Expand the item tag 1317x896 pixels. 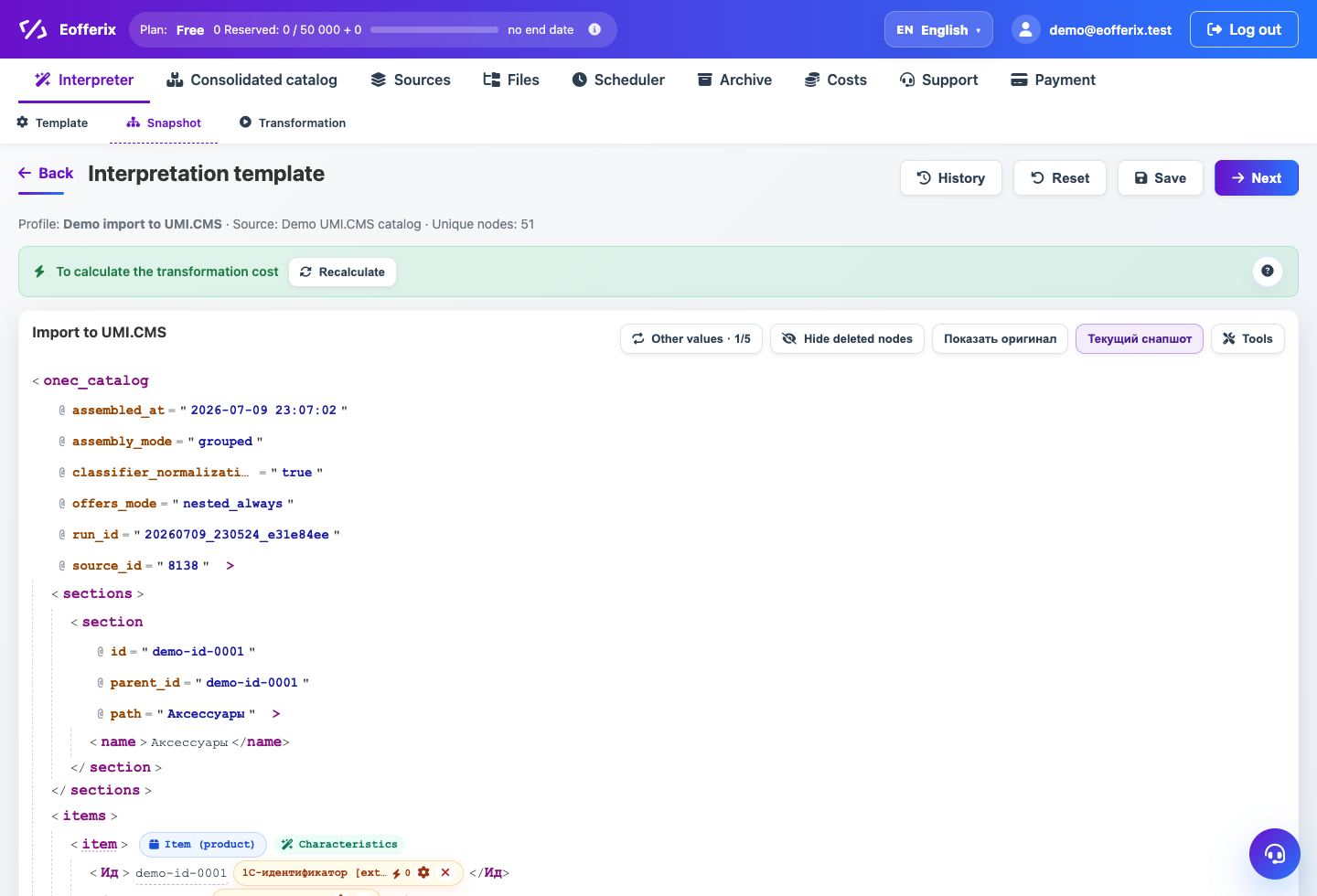click(x=100, y=844)
